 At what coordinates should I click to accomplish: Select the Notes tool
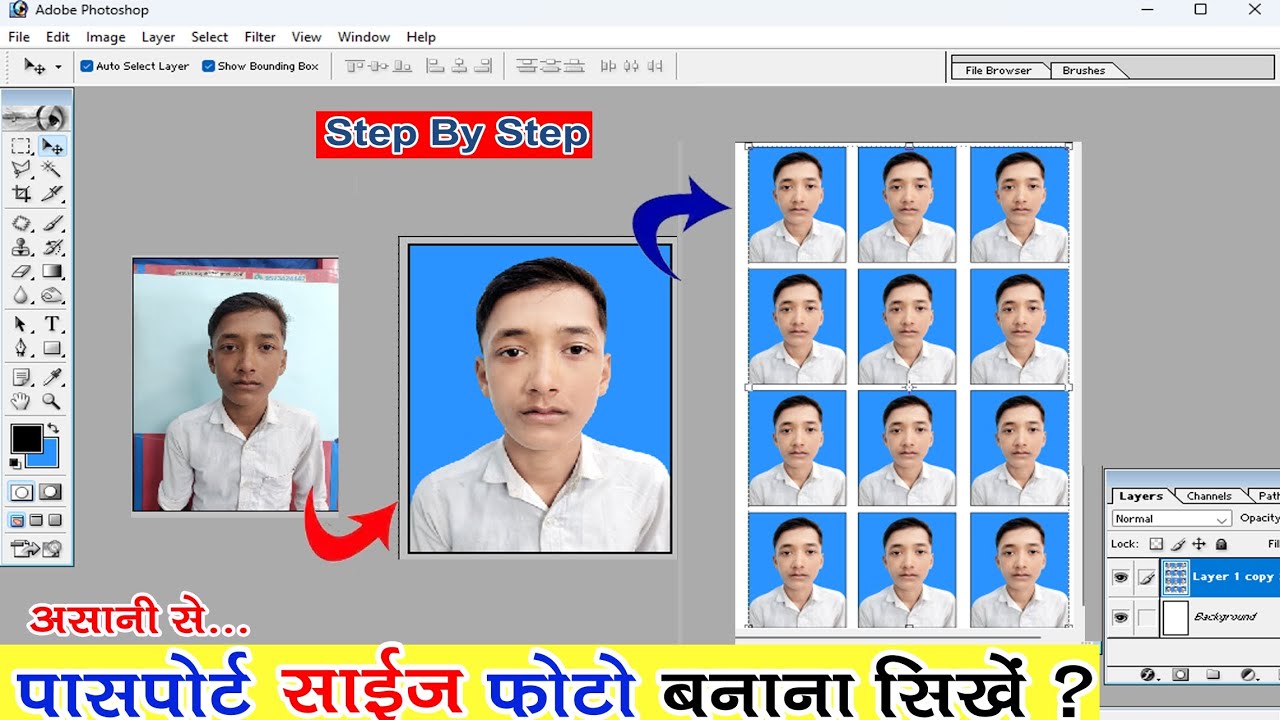[x=21, y=377]
